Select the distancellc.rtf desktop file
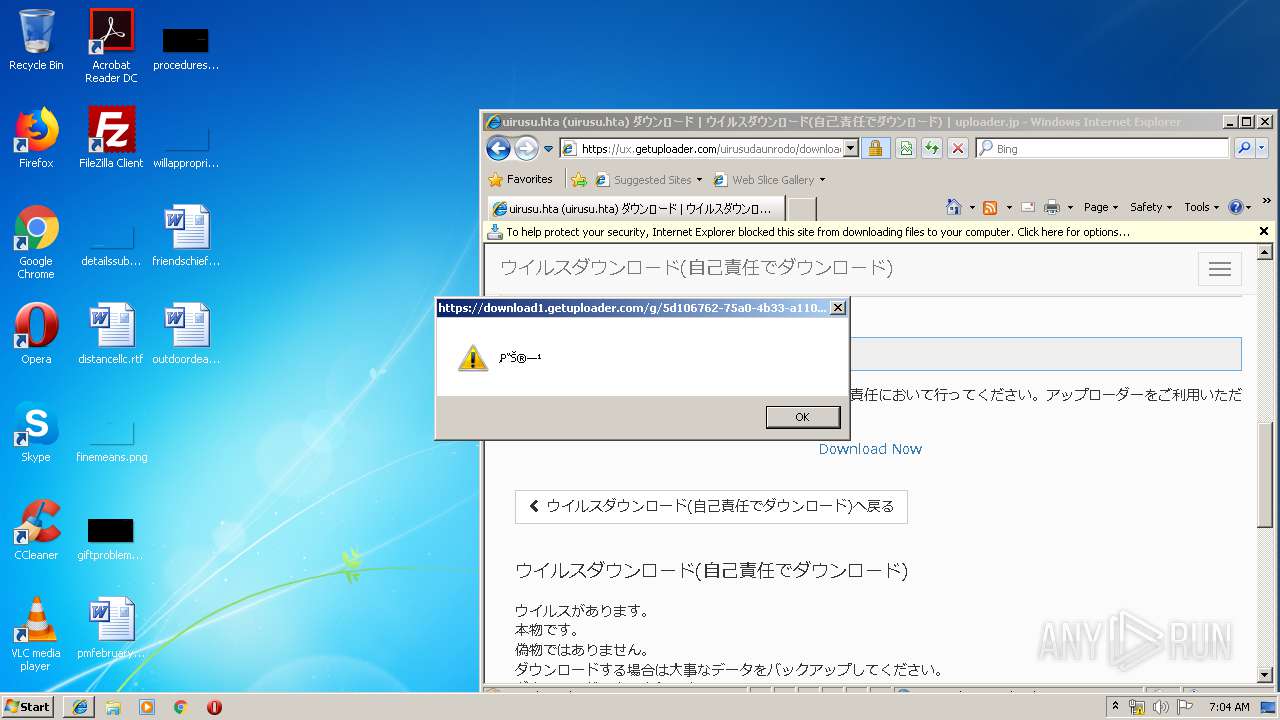1280x720 pixels. pos(111,334)
